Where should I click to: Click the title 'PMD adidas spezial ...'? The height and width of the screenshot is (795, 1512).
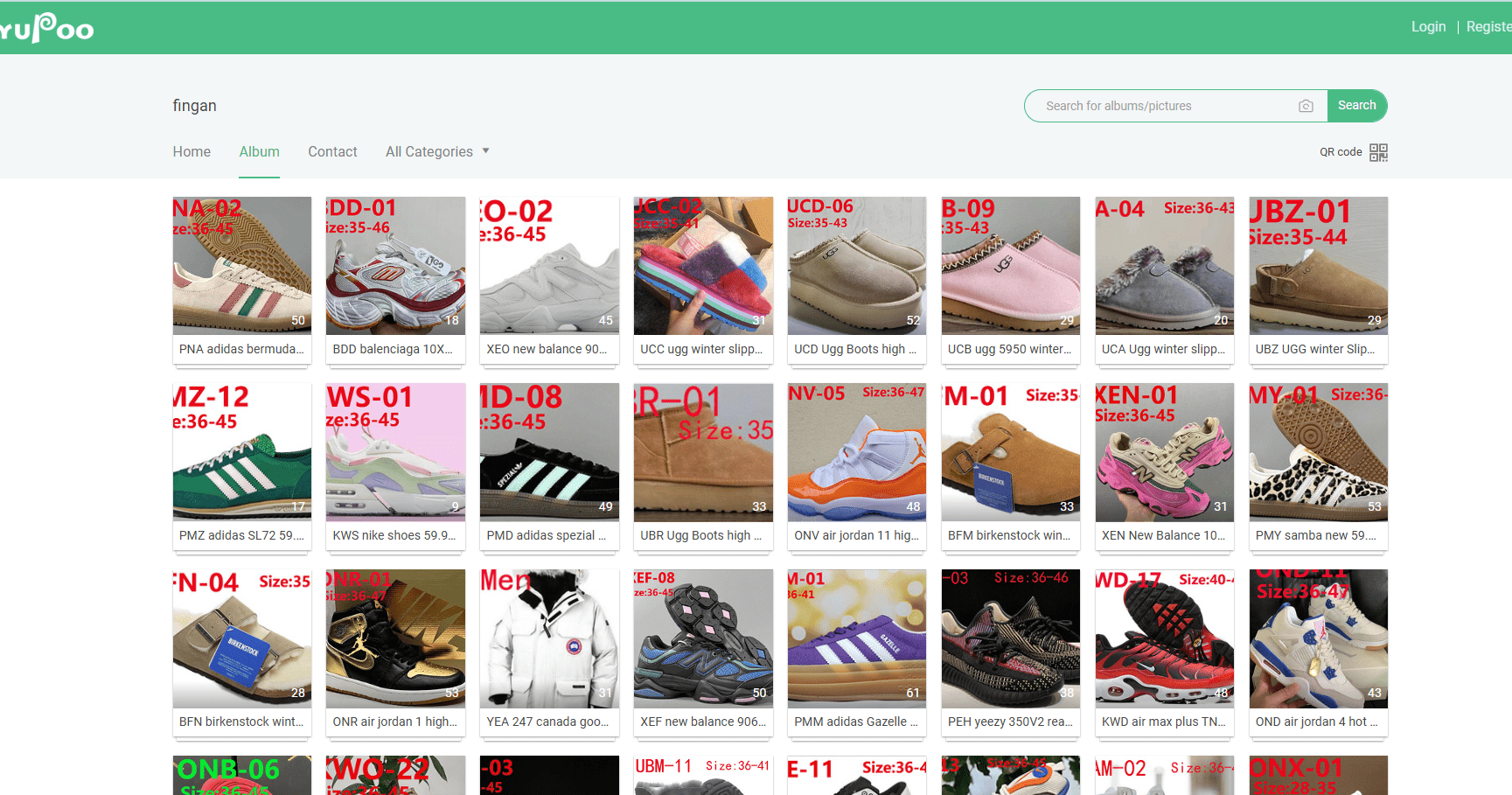tap(547, 535)
